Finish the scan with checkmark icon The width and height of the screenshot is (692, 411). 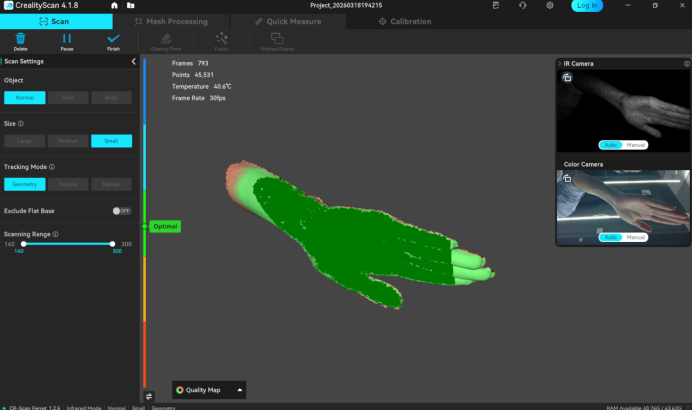(113, 40)
